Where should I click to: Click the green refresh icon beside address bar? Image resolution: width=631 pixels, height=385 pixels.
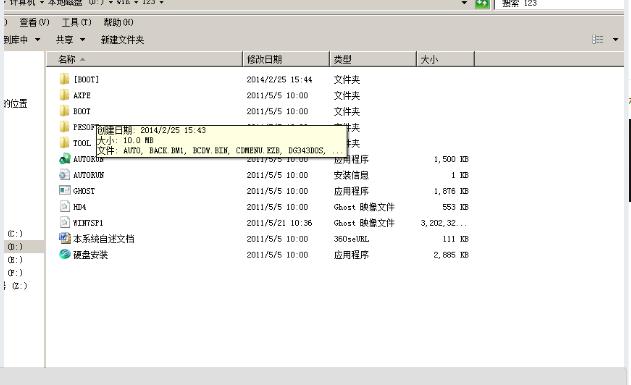point(482,4)
